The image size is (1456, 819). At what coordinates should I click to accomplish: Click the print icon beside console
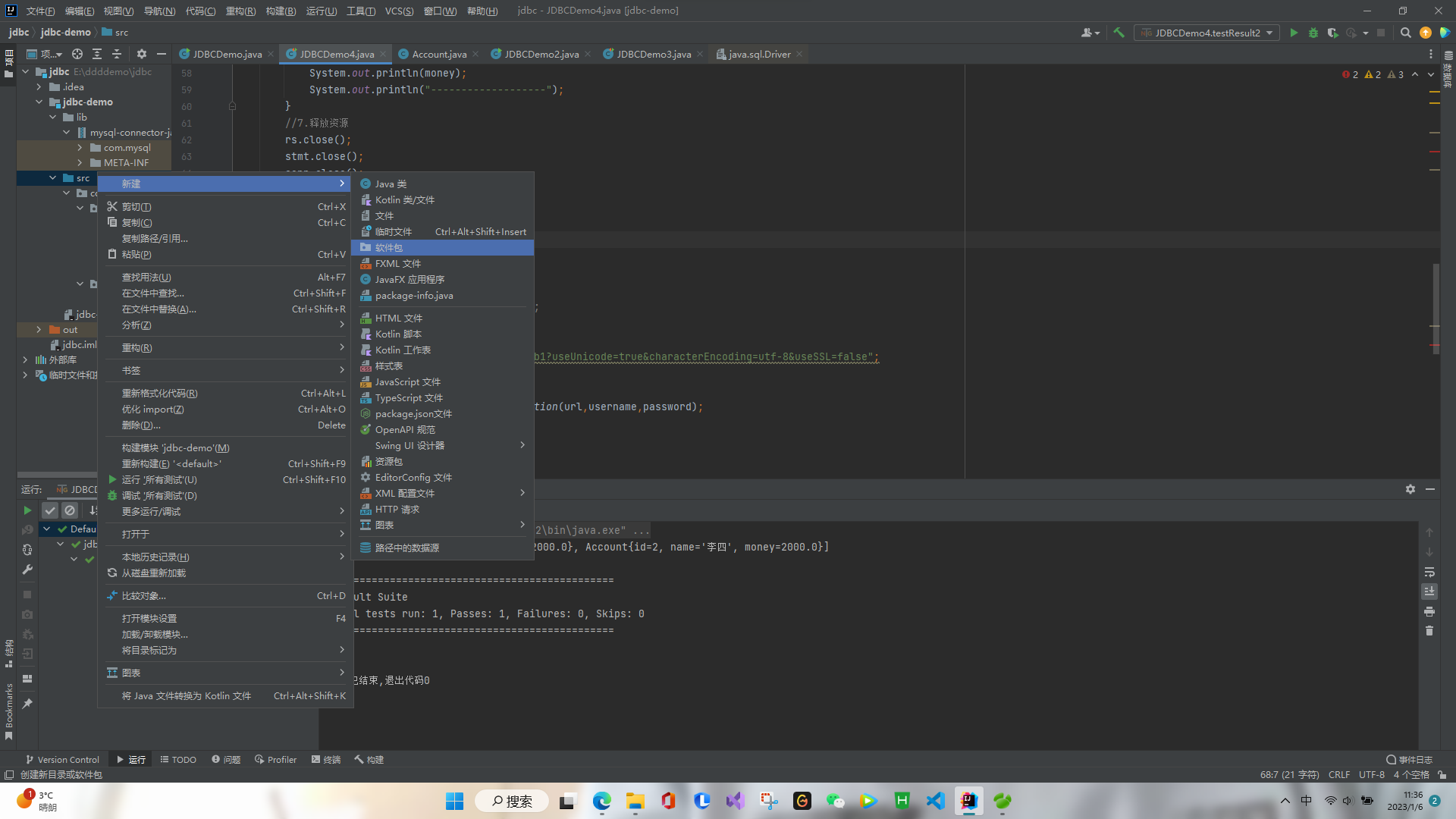point(1429,611)
